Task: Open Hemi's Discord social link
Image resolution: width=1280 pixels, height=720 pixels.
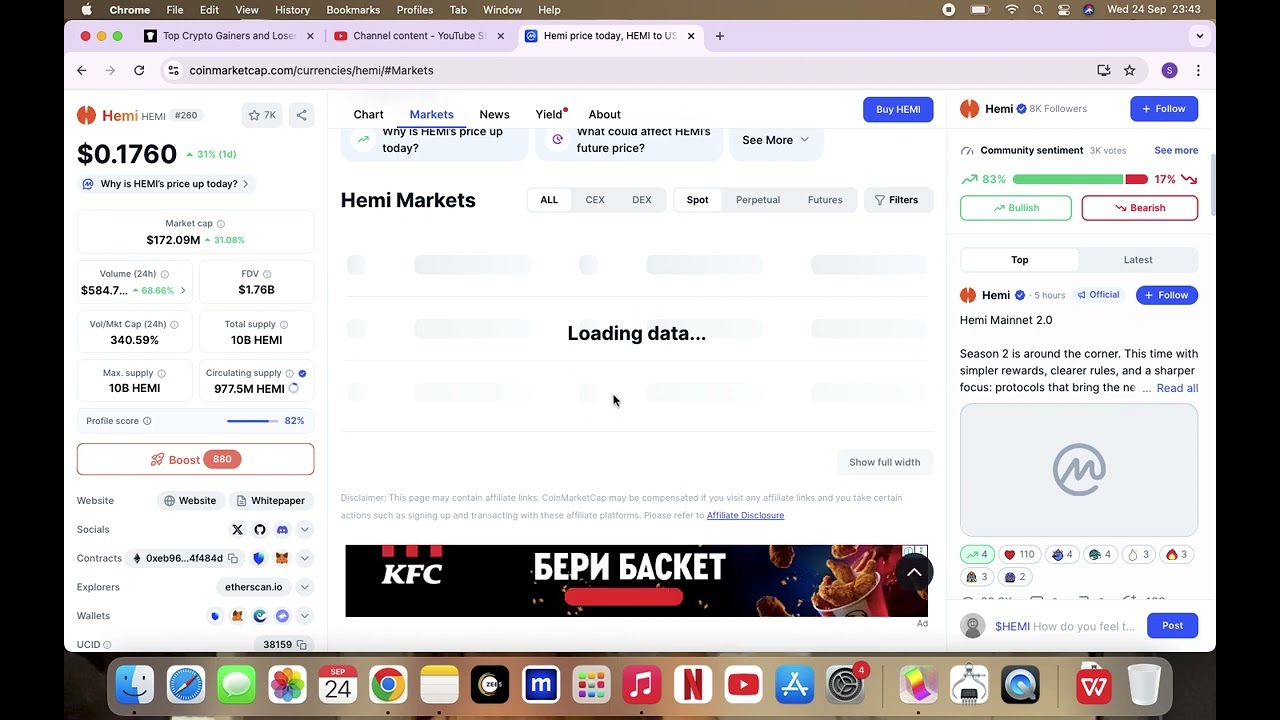Action: [282, 530]
